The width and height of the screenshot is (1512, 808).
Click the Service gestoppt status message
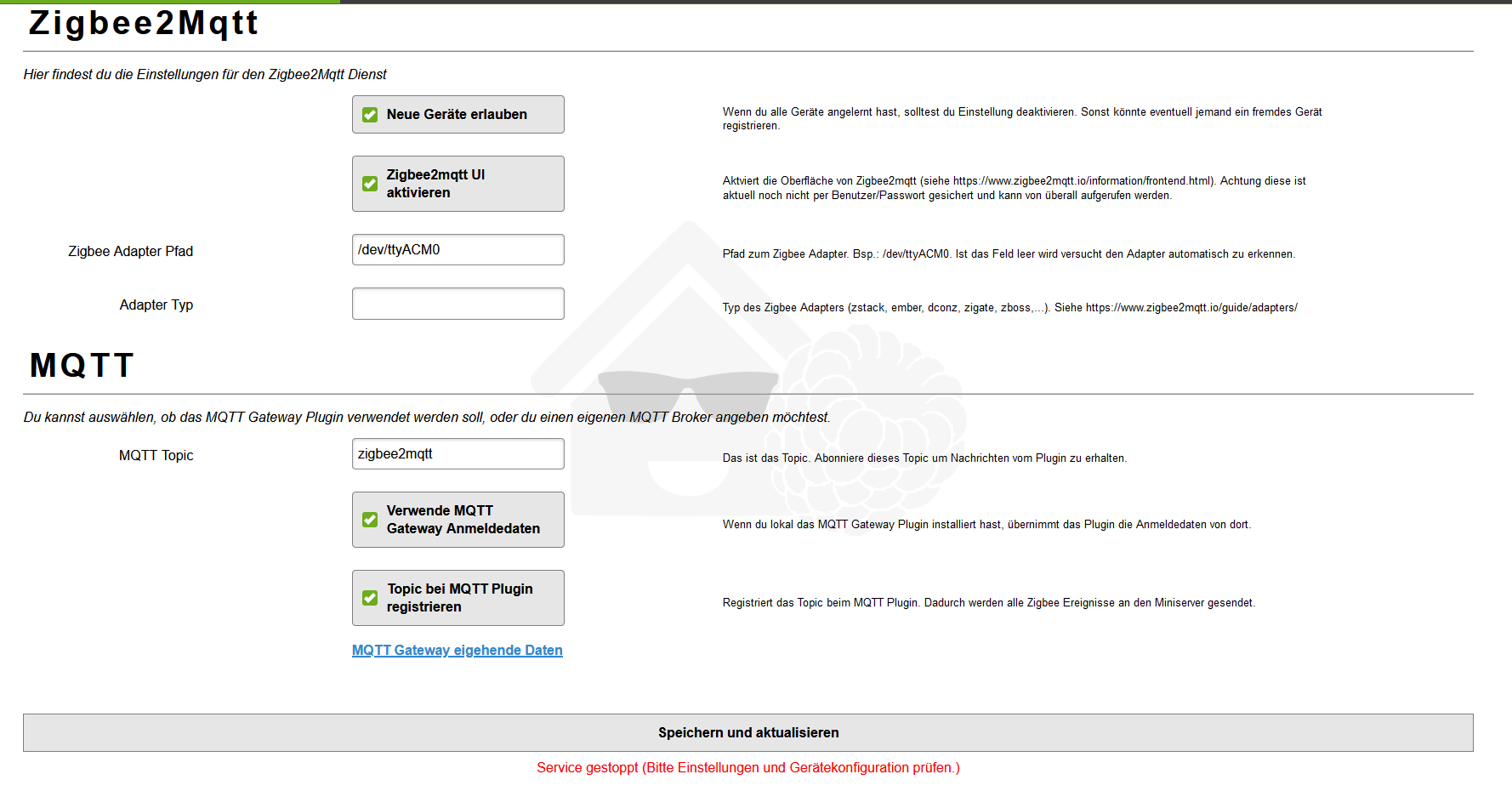tap(748, 768)
